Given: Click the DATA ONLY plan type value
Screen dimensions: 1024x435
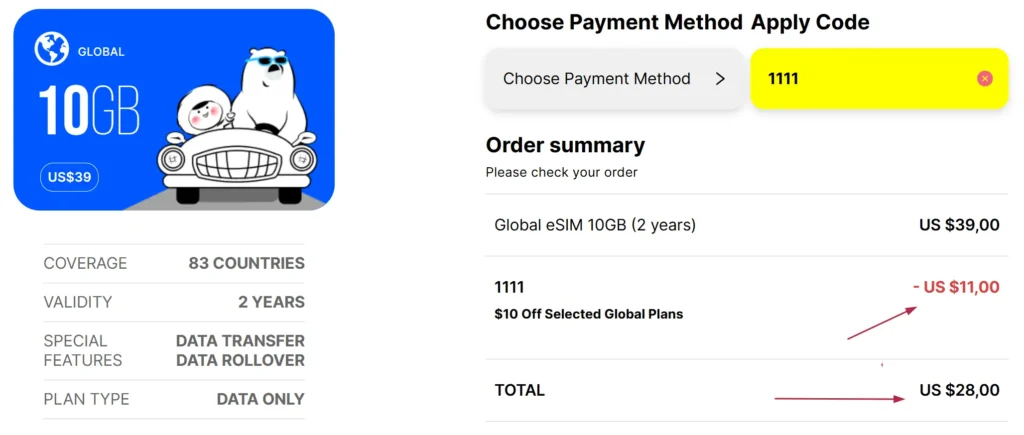Looking at the screenshot, I should click(x=261, y=399).
